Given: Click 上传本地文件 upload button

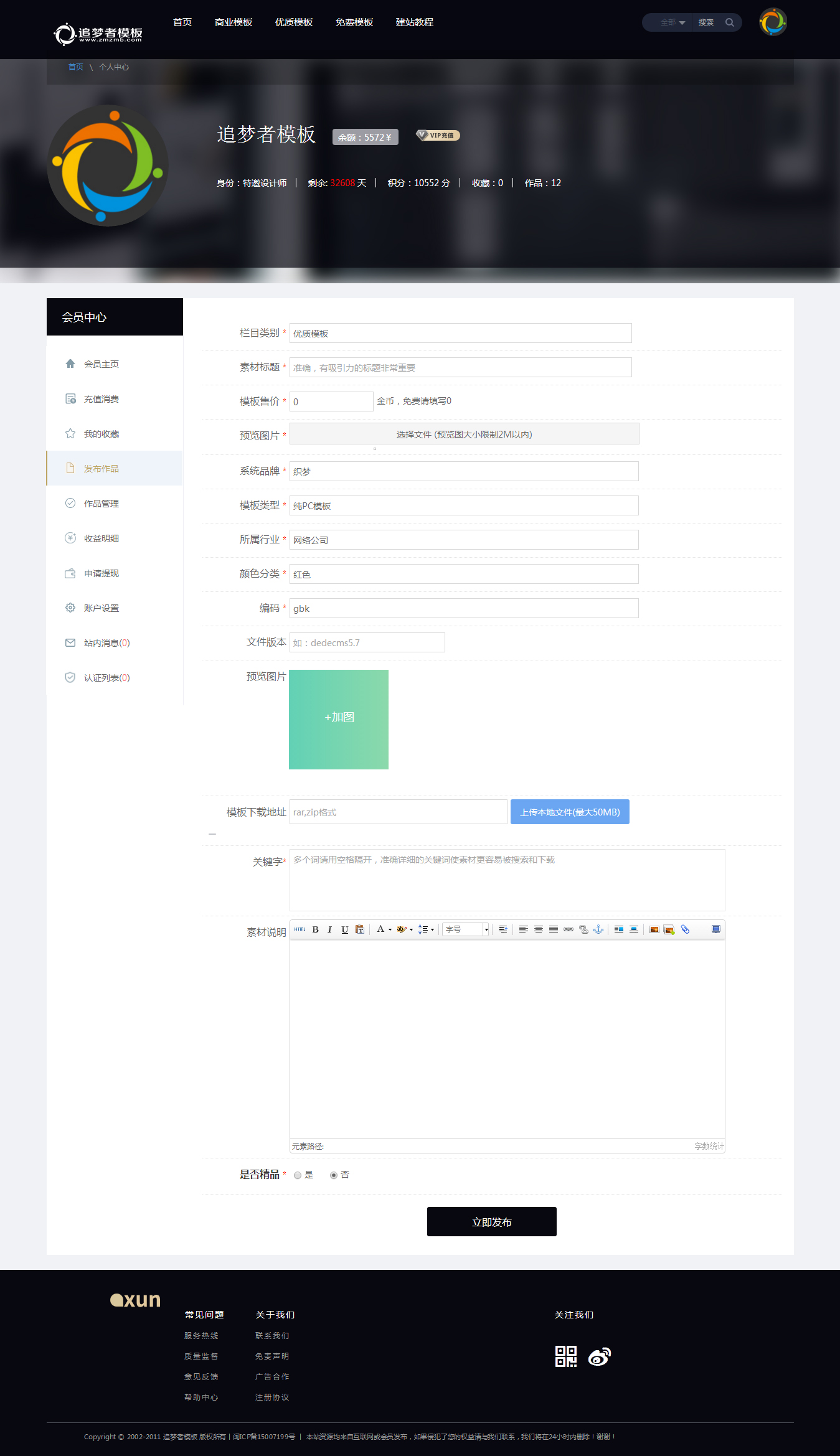Looking at the screenshot, I should click(569, 812).
